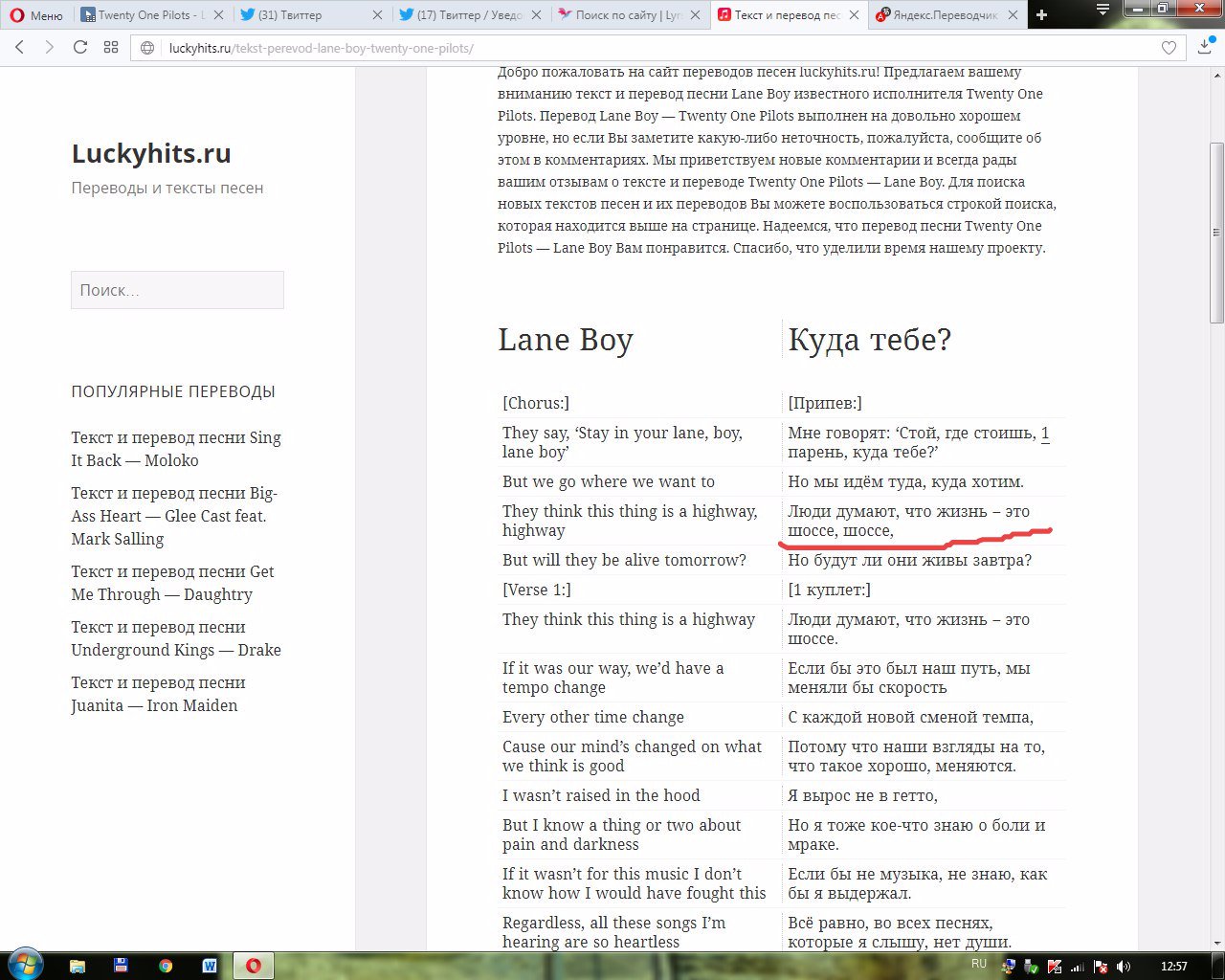The image size is (1225, 980).
Task: Click the page vertical scrollbar thumb
Action: (x=1216, y=233)
